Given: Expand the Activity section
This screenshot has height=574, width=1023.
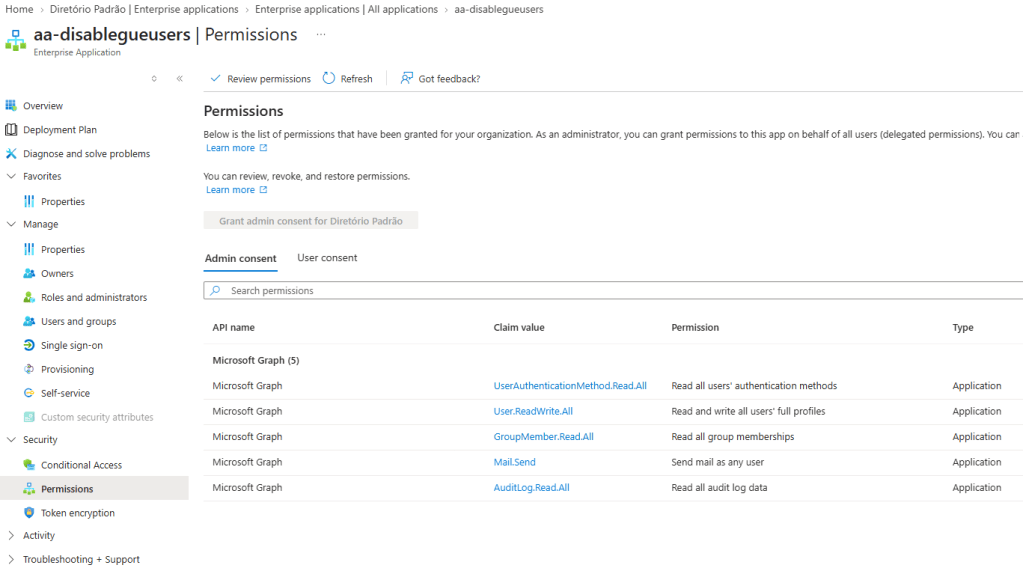Looking at the screenshot, I should [11, 536].
